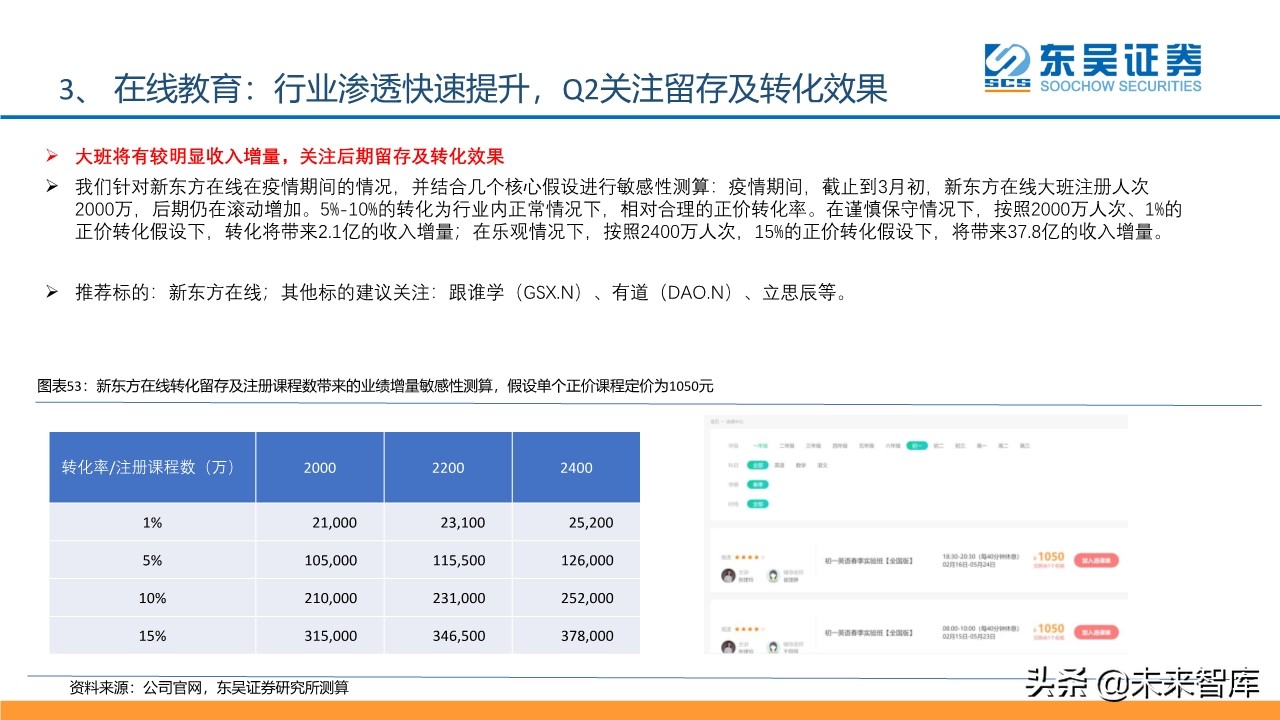Click the main teacher avatar of the 18:30 course

pos(728,576)
